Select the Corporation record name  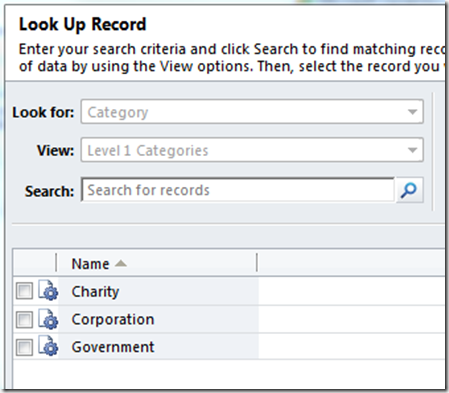coord(113,319)
